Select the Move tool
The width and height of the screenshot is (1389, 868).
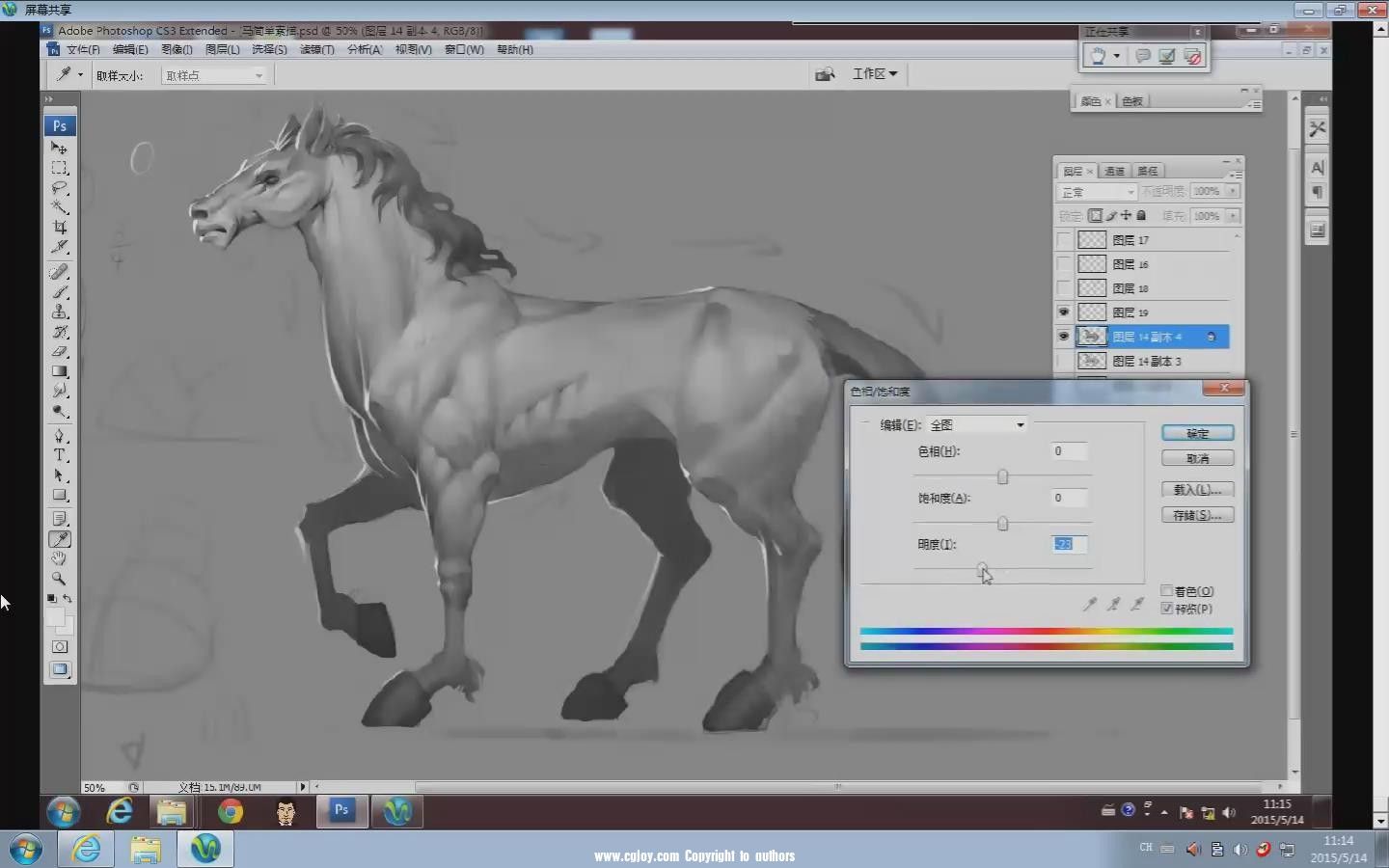point(59,148)
